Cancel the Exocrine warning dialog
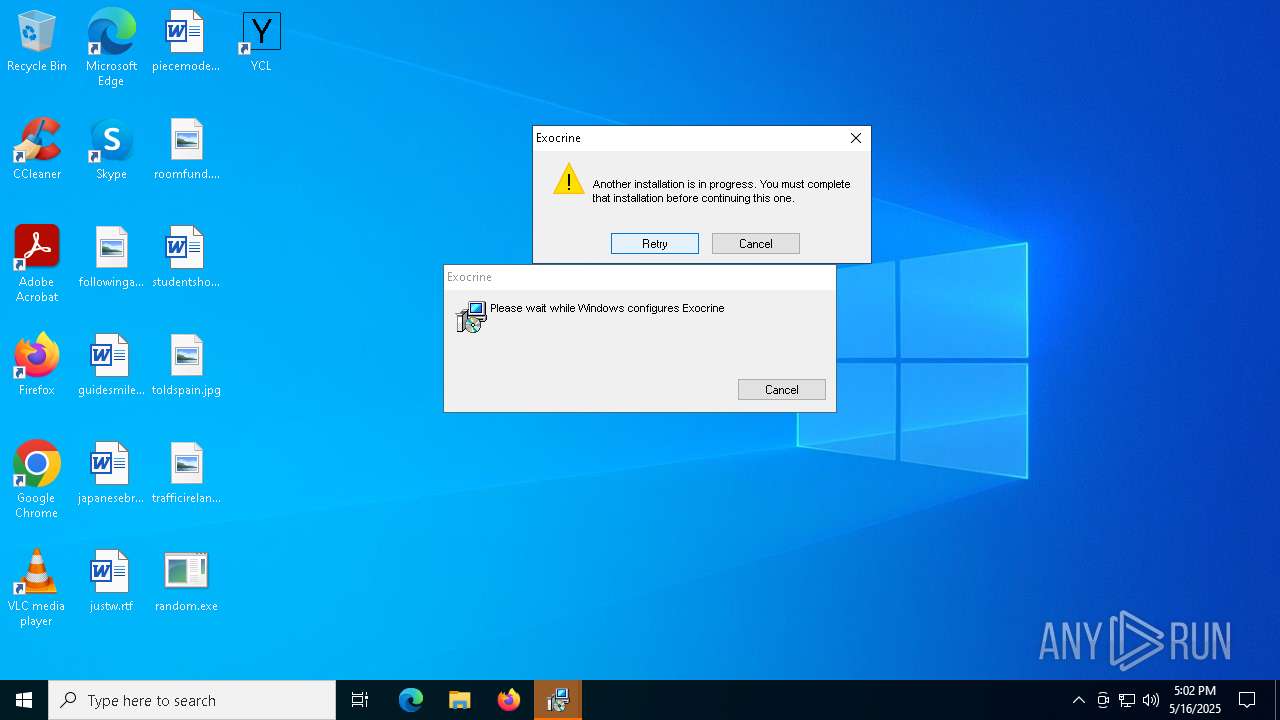 tap(756, 243)
